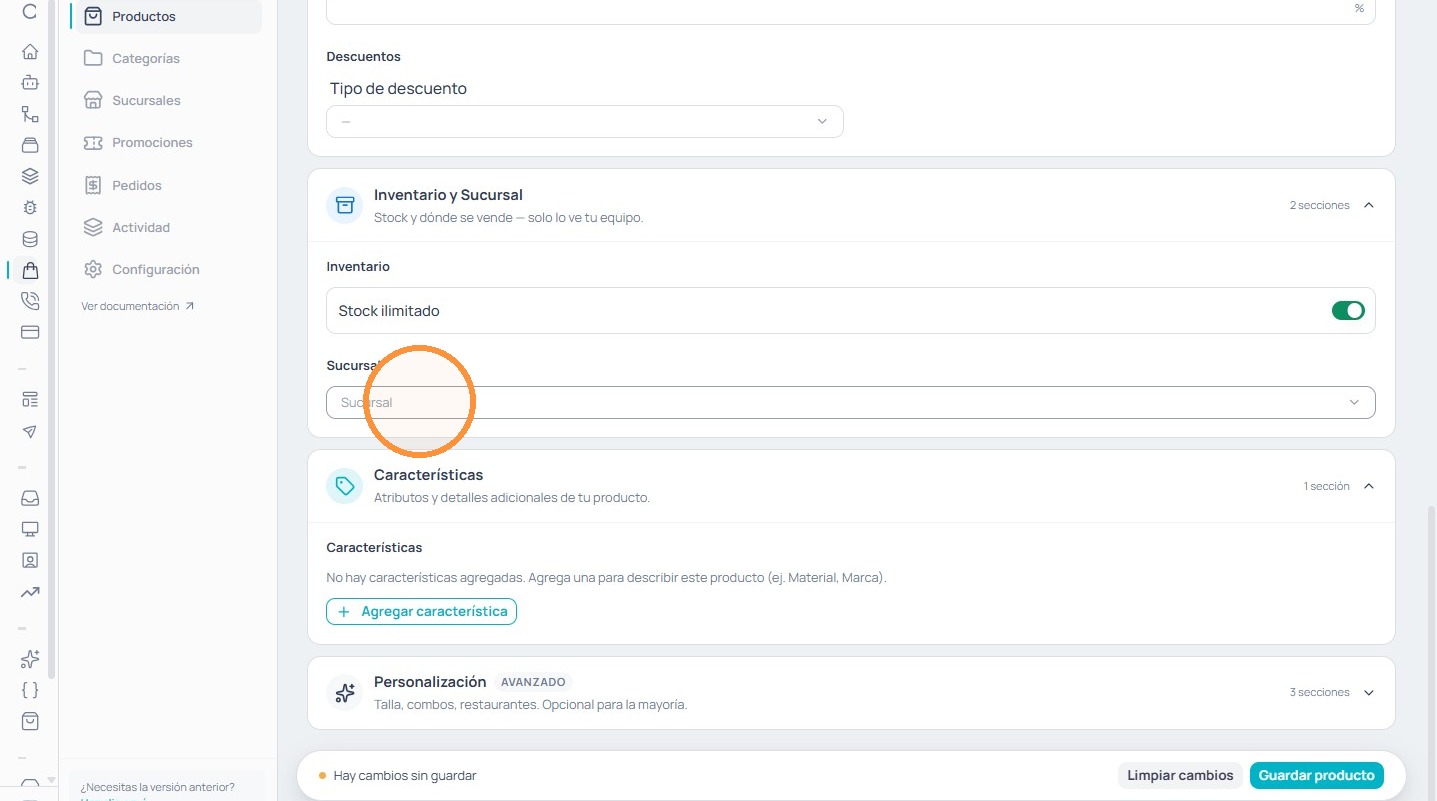This screenshot has width=1437, height=801.
Task: Click the trending-up analytics icon
Action: point(30,592)
